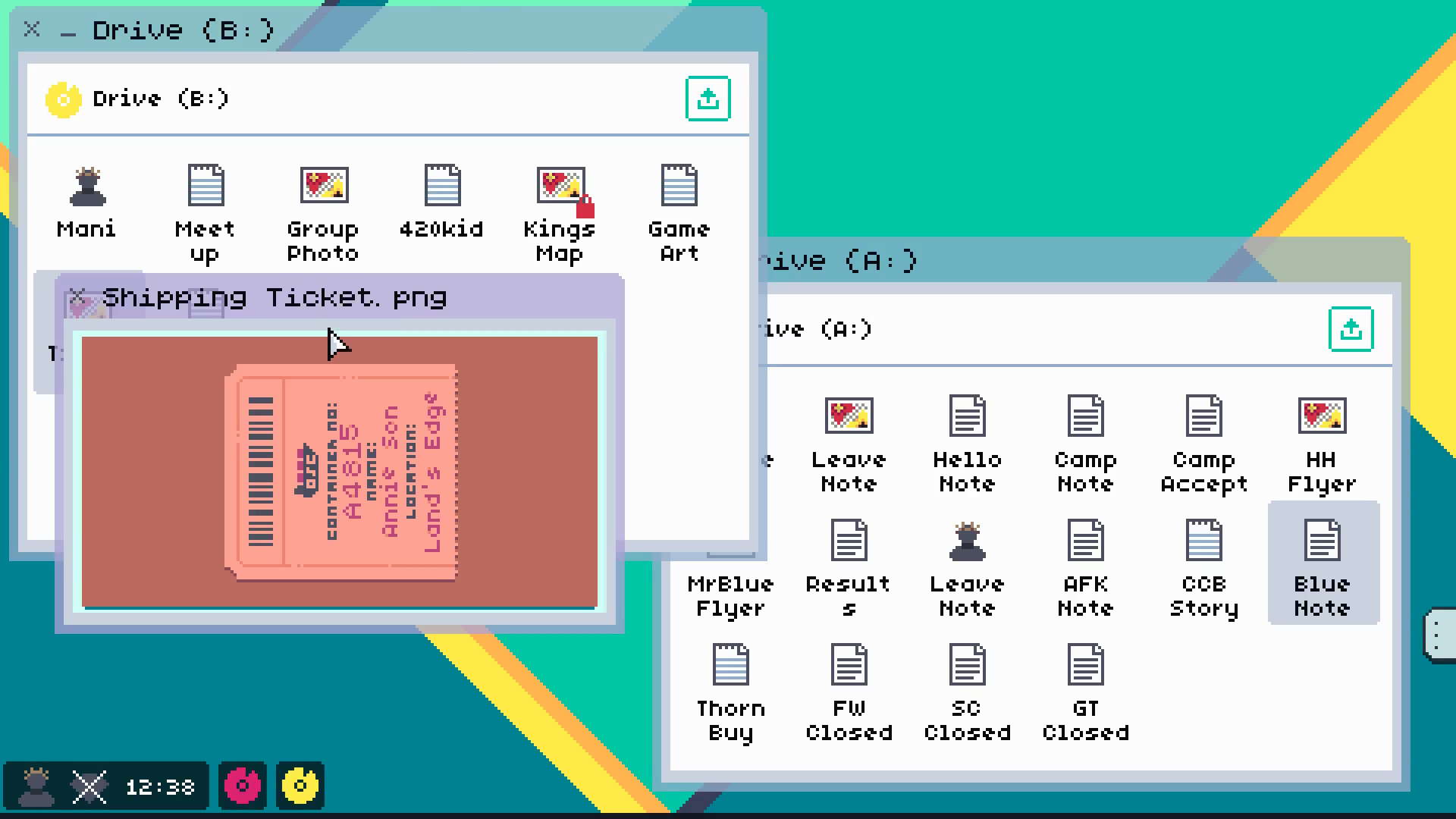
Task: Click the shipping ticket image preview
Action: tap(340, 472)
